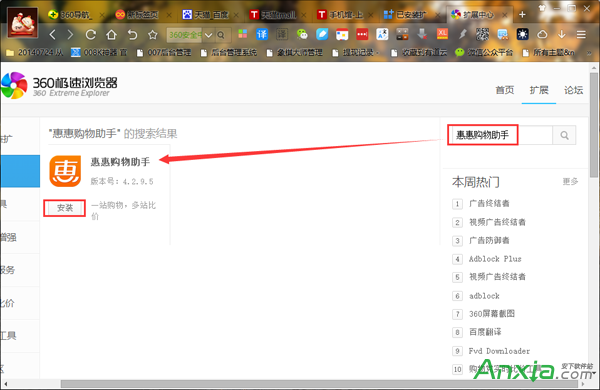Reload the current page
Screen dimensions: 600x390
[91, 35]
